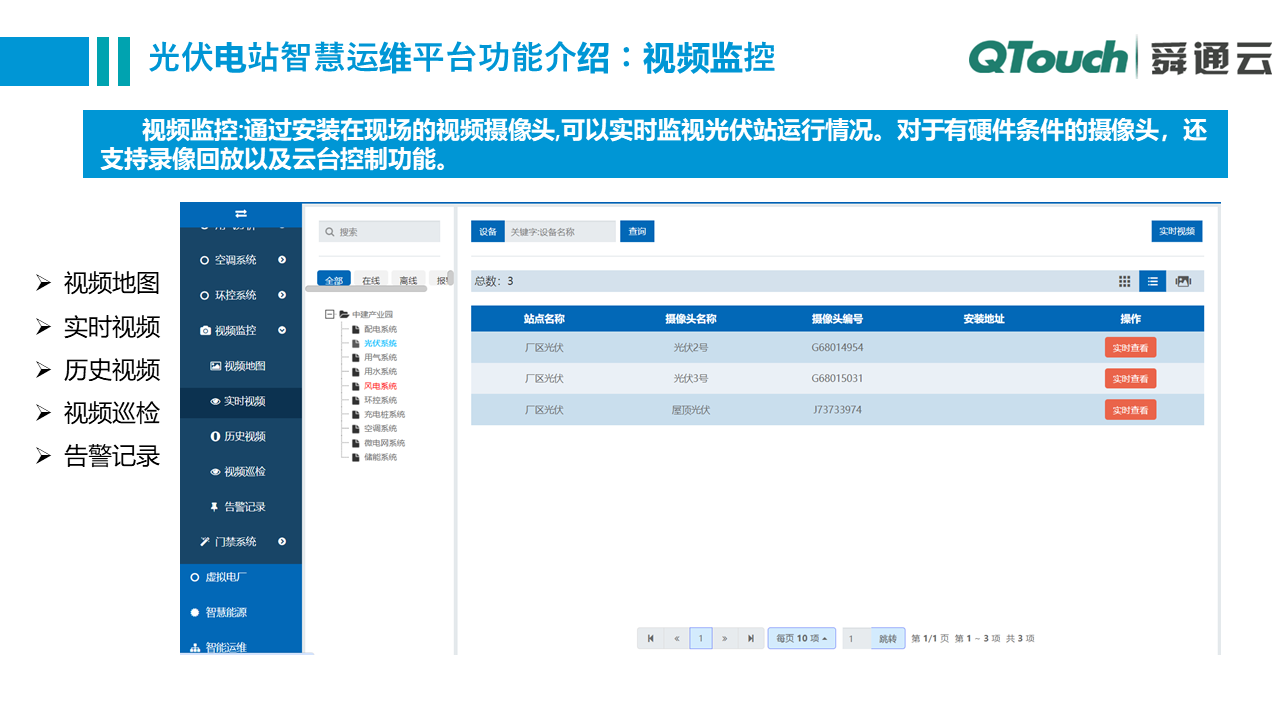Click 实时查看 for camera 光伏2号
1280x720 pixels.
click(1130, 348)
